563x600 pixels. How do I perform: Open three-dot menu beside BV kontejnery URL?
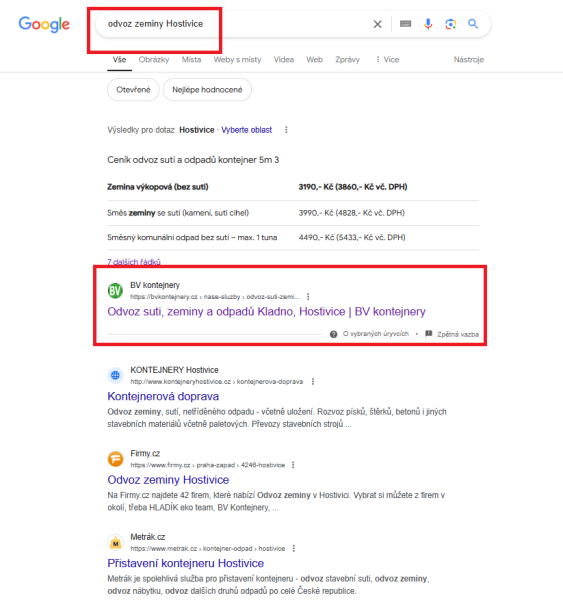point(308,297)
